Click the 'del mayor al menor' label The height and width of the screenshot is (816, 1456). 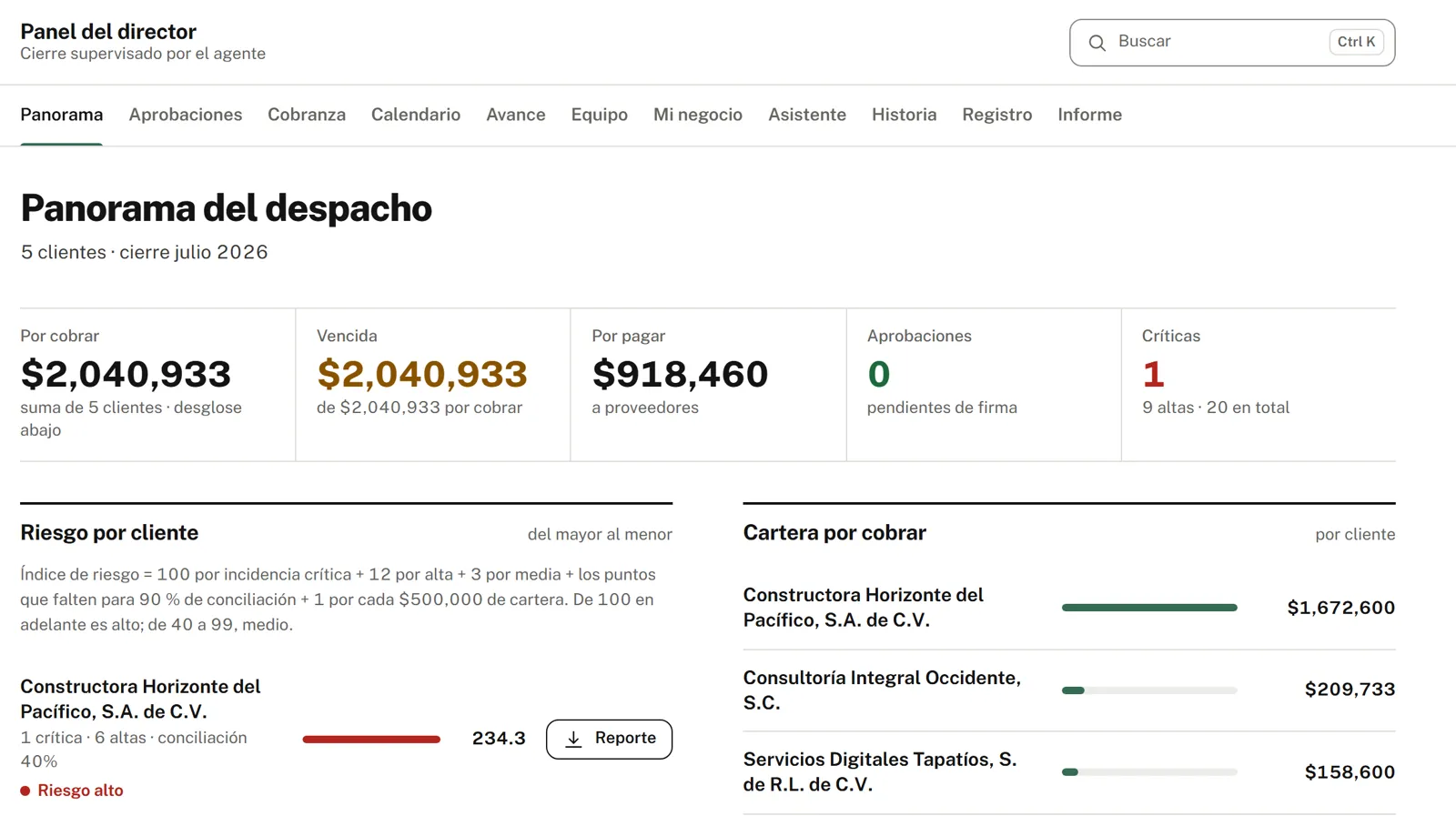(600, 535)
